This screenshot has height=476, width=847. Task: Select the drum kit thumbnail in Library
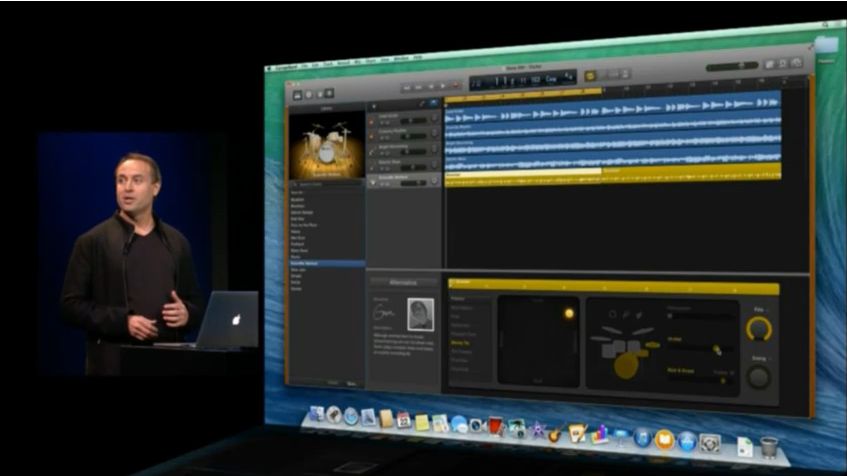[x=326, y=147]
